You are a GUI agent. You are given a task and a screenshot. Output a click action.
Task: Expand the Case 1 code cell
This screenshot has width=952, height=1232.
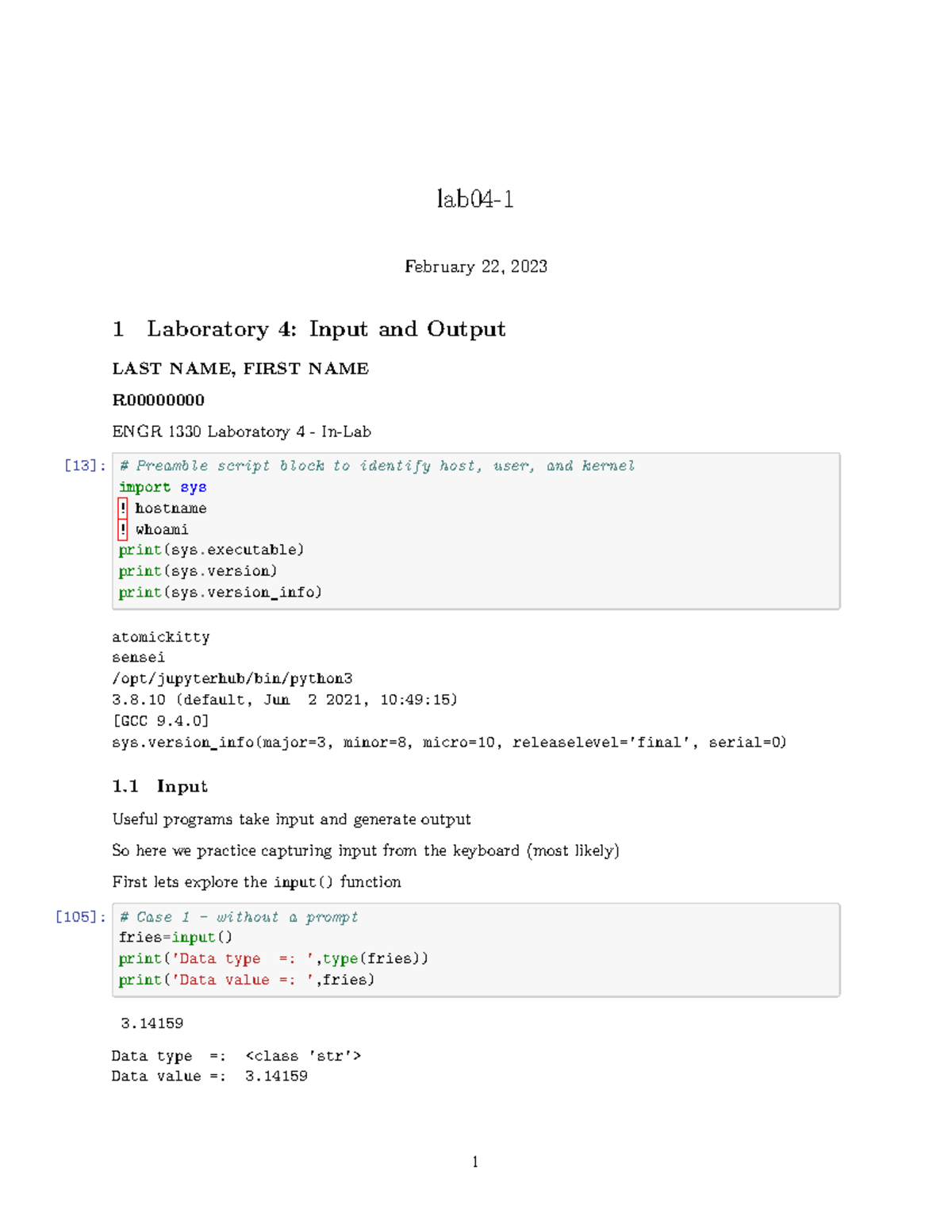point(476,948)
